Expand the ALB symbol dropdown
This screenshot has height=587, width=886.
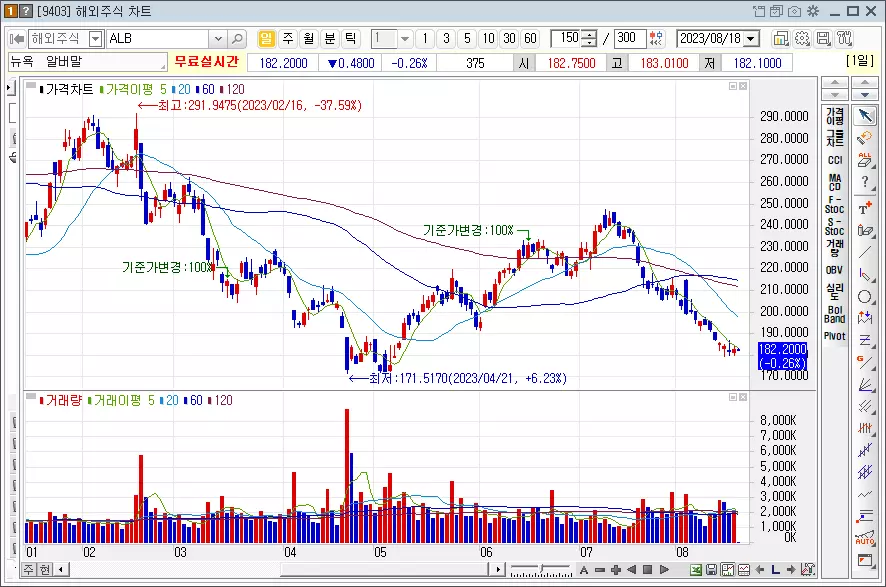pyautogui.click(x=218, y=39)
